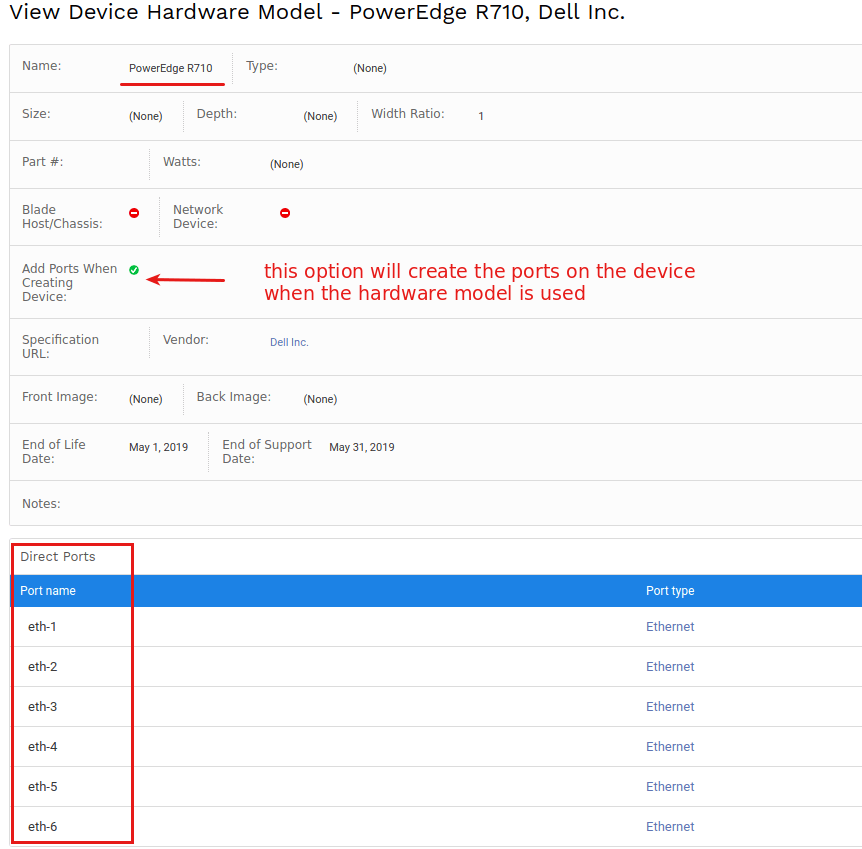Open the Depth field showing (None)
The width and height of the screenshot is (862, 849).
[320, 116]
